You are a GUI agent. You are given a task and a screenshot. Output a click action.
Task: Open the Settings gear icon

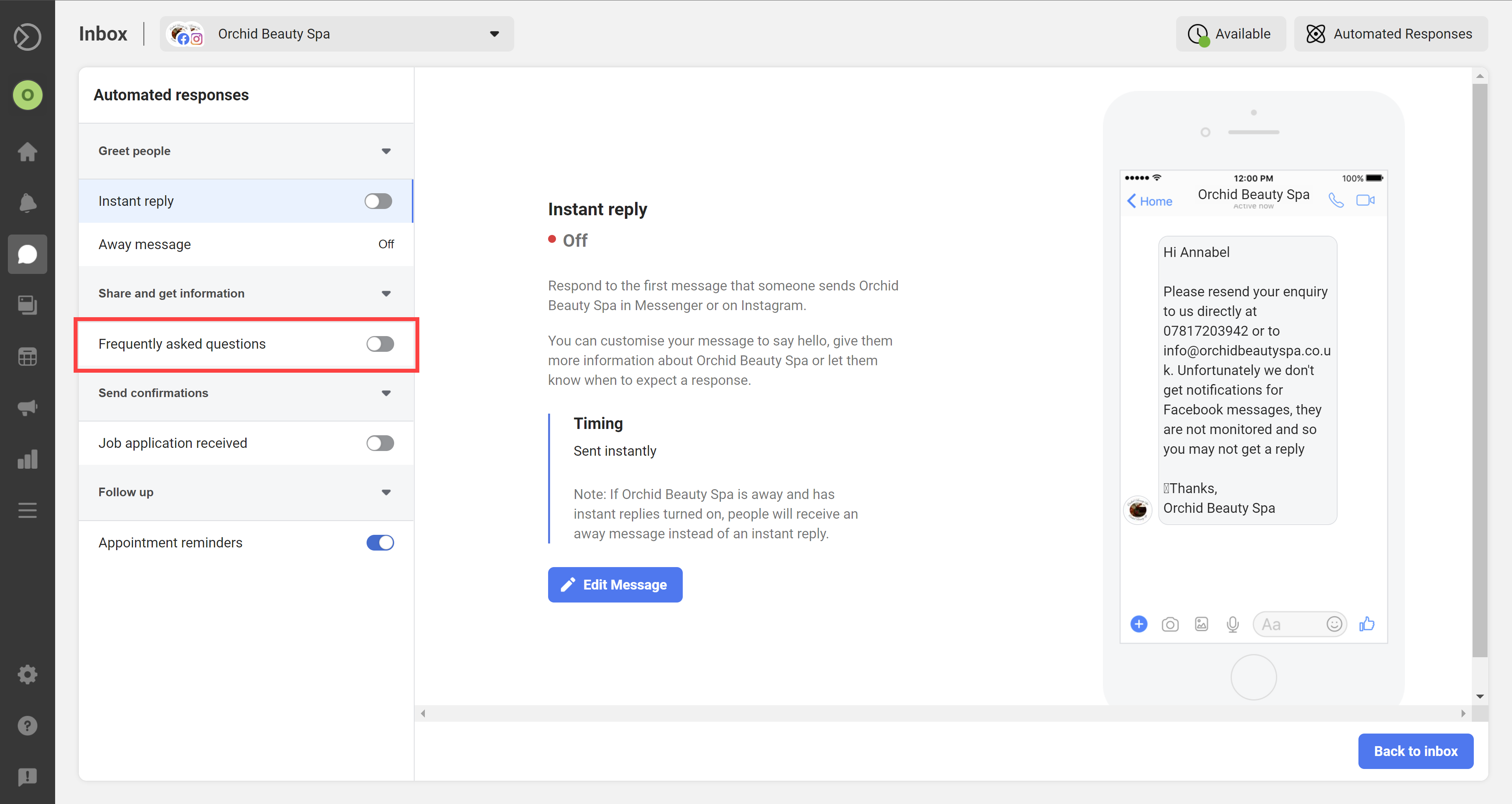click(x=27, y=675)
